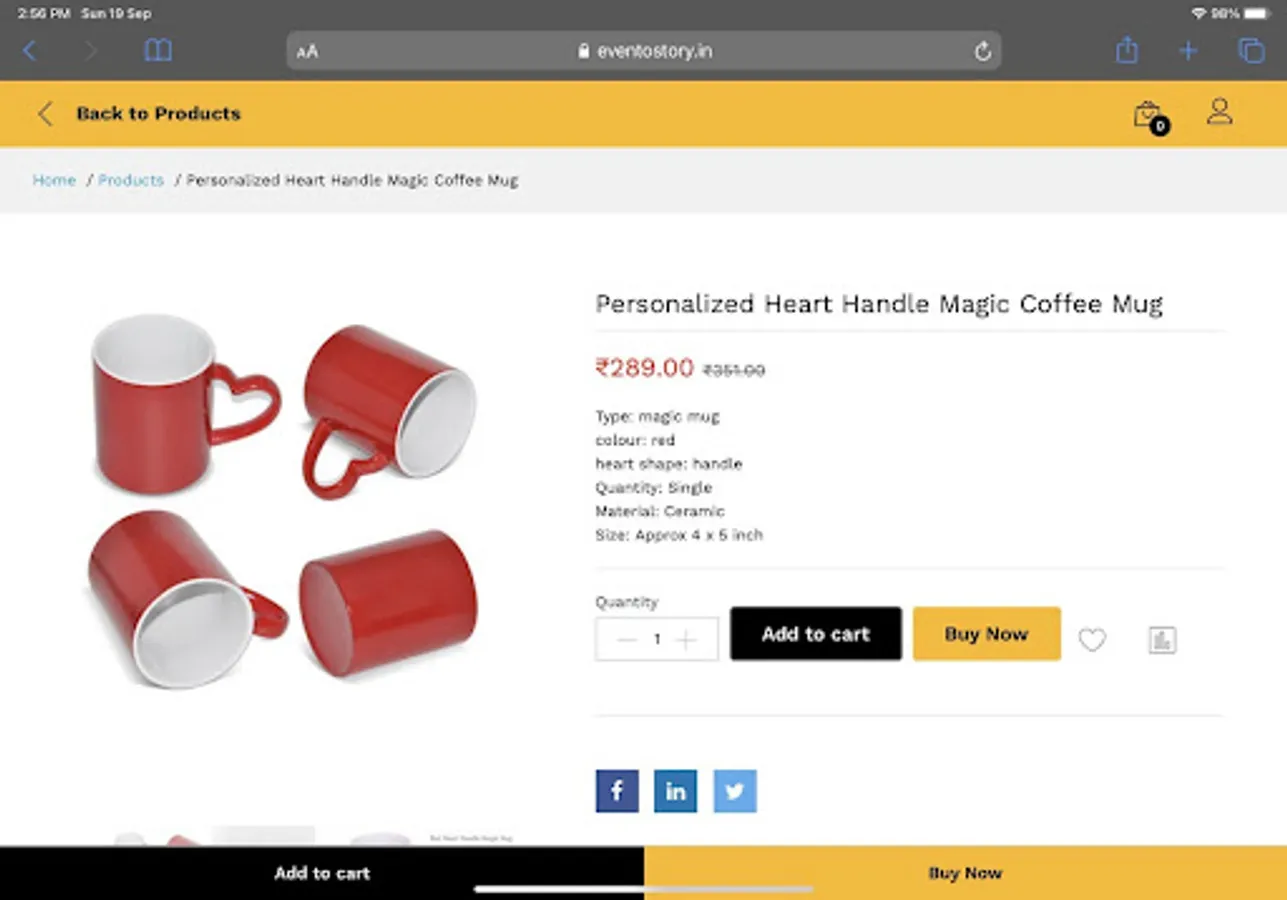1287x900 pixels.
Task: Go to Home in the breadcrumb
Action: (54, 180)
